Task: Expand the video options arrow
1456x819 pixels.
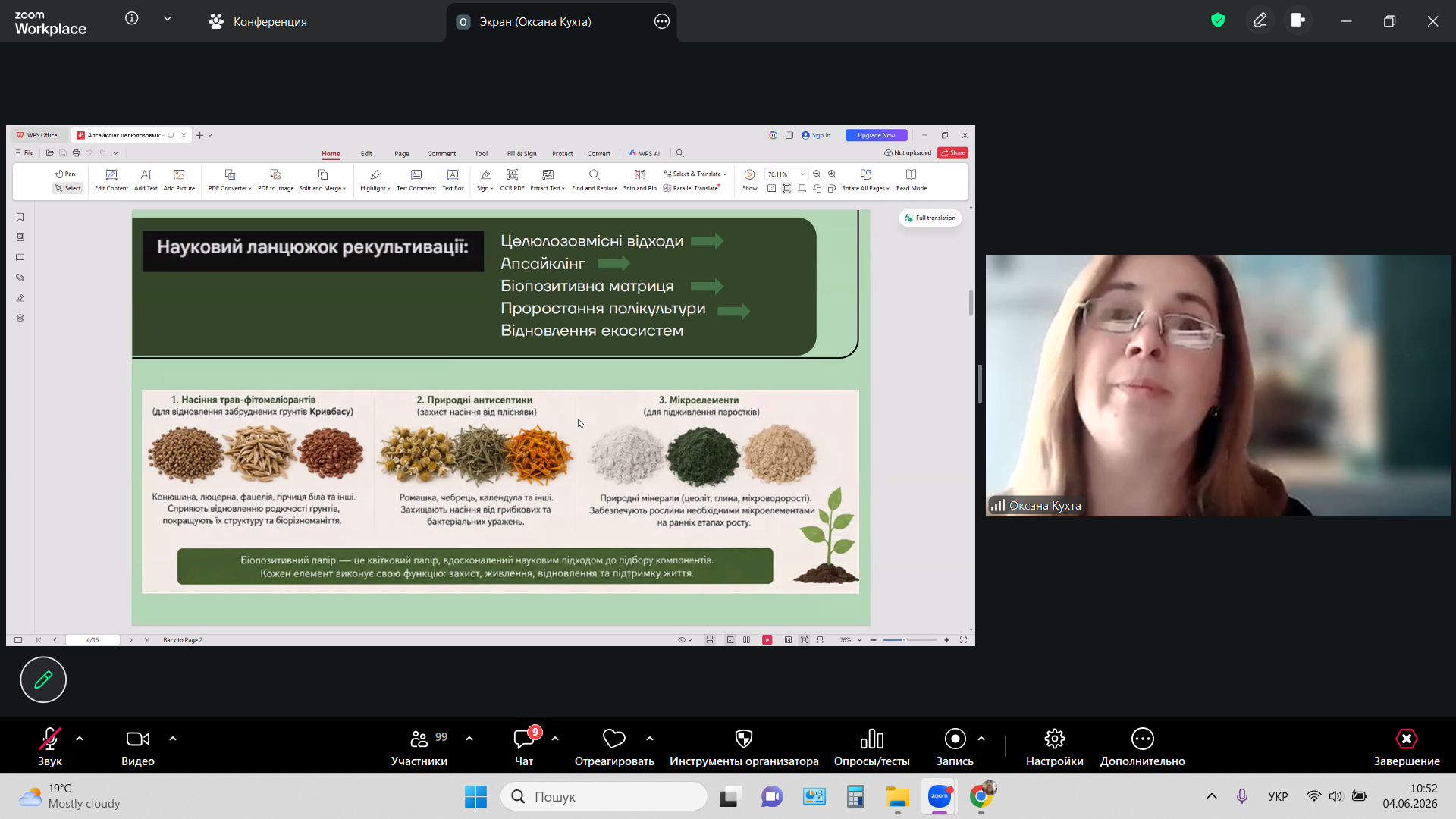Action: tap(173, 739)
